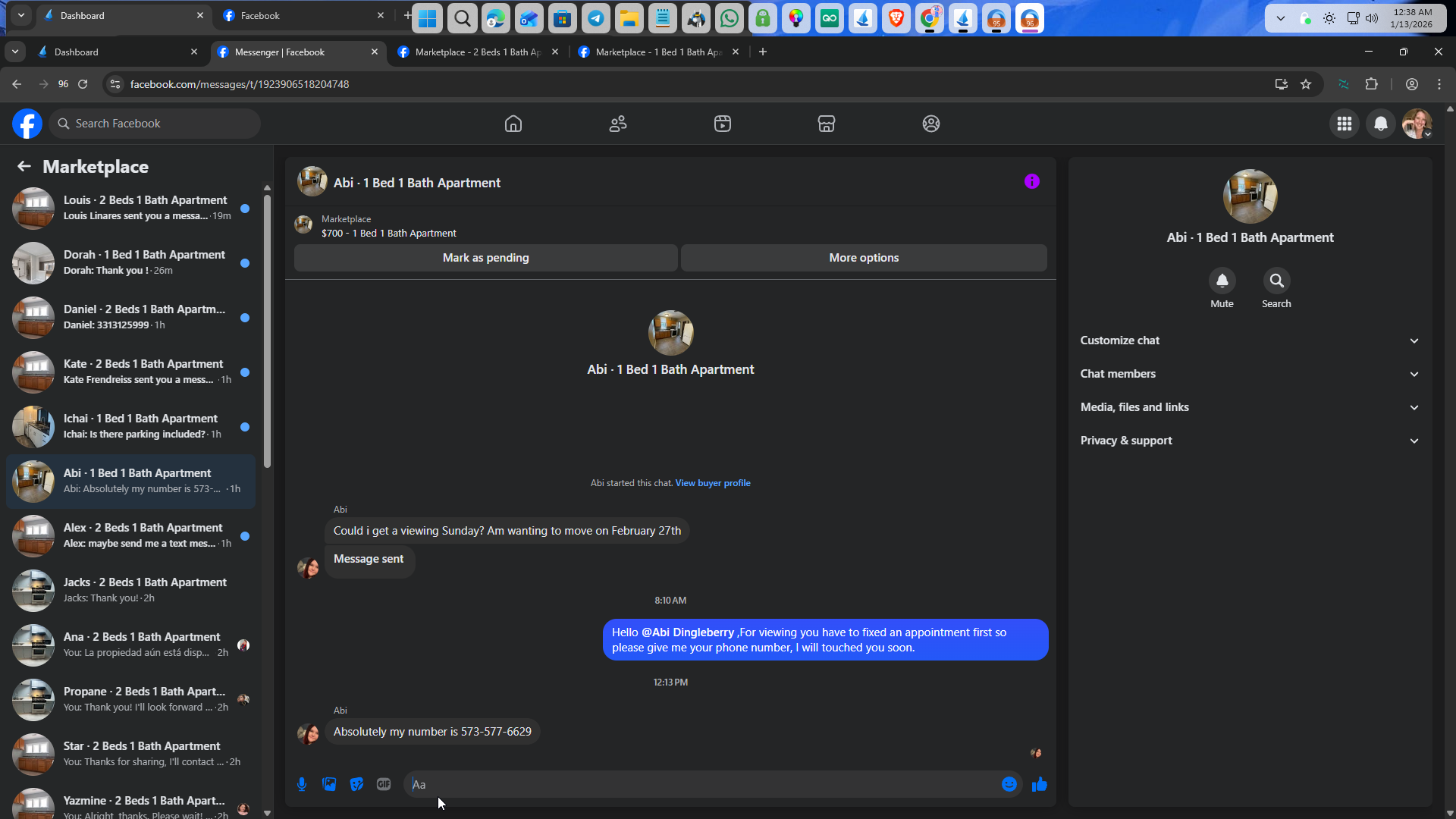Bookmark this page with star icon
Image resolution: width=1456 pixels, height=819 pixels.
click(1306, 84)
